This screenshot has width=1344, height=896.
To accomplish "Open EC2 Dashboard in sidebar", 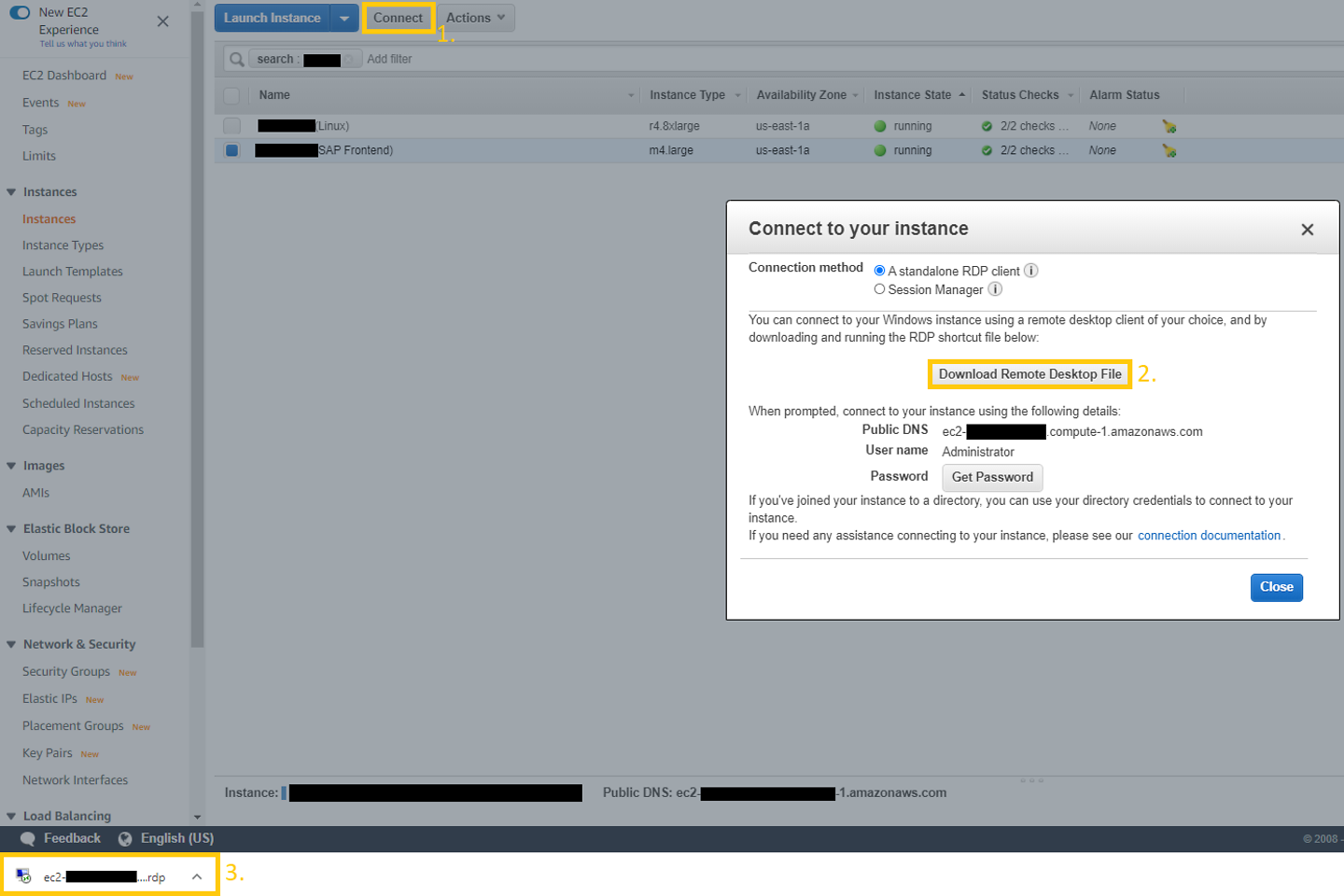I will pyautogui.click(x=64, y=76).
